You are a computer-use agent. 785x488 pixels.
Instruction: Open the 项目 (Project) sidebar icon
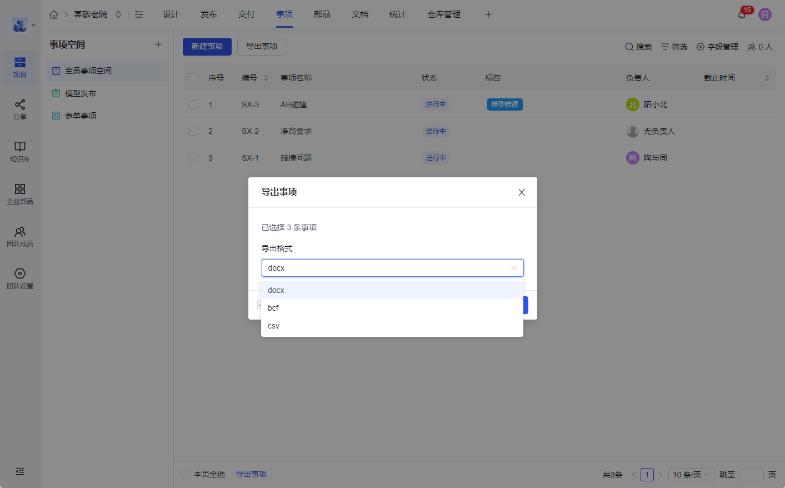20,67
